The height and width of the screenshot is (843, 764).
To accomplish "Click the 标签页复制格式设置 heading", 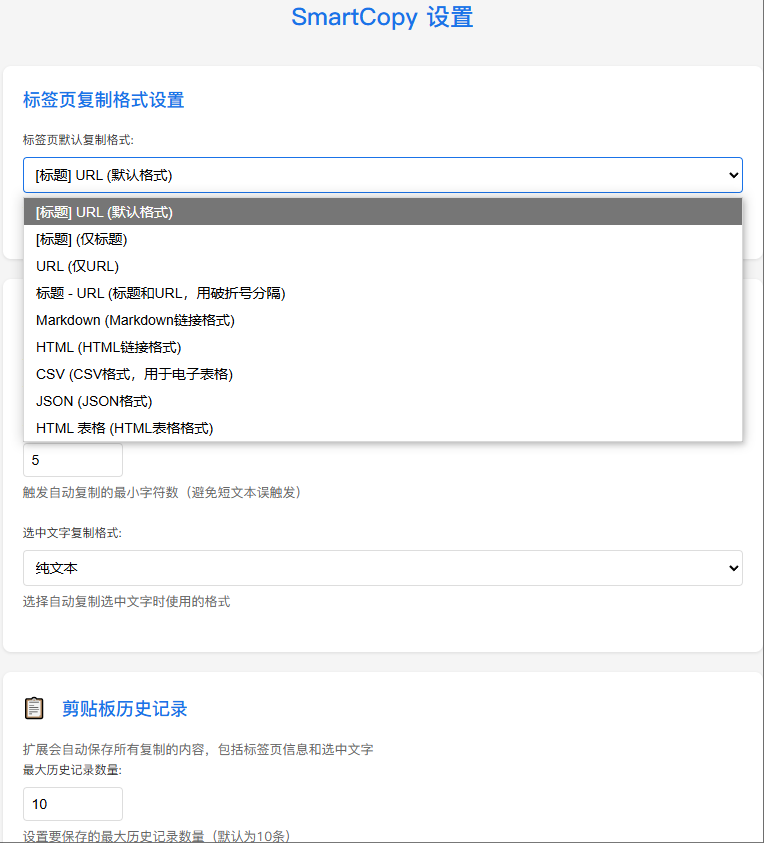I will coord(103,100).
